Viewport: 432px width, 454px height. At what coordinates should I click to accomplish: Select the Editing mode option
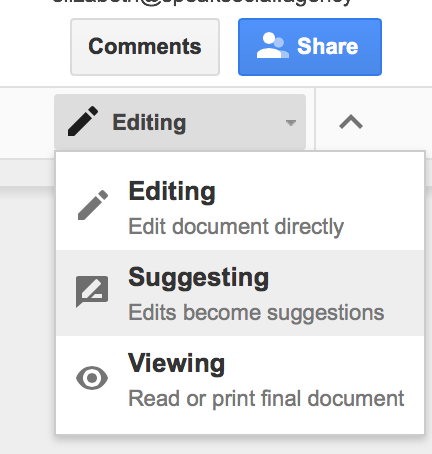pos(240,207)
